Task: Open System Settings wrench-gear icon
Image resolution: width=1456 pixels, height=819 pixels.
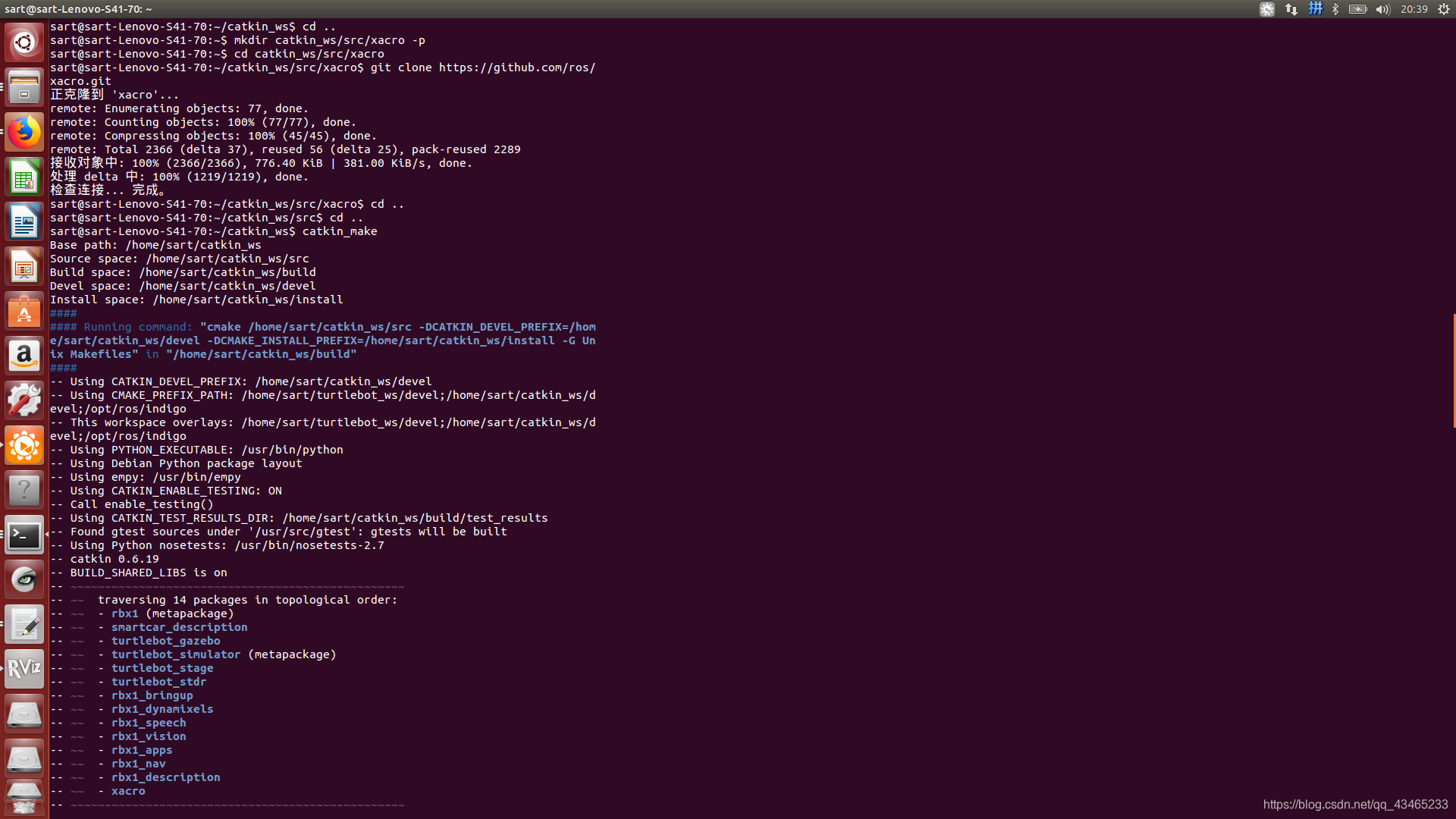Action: tap(24, 400)
